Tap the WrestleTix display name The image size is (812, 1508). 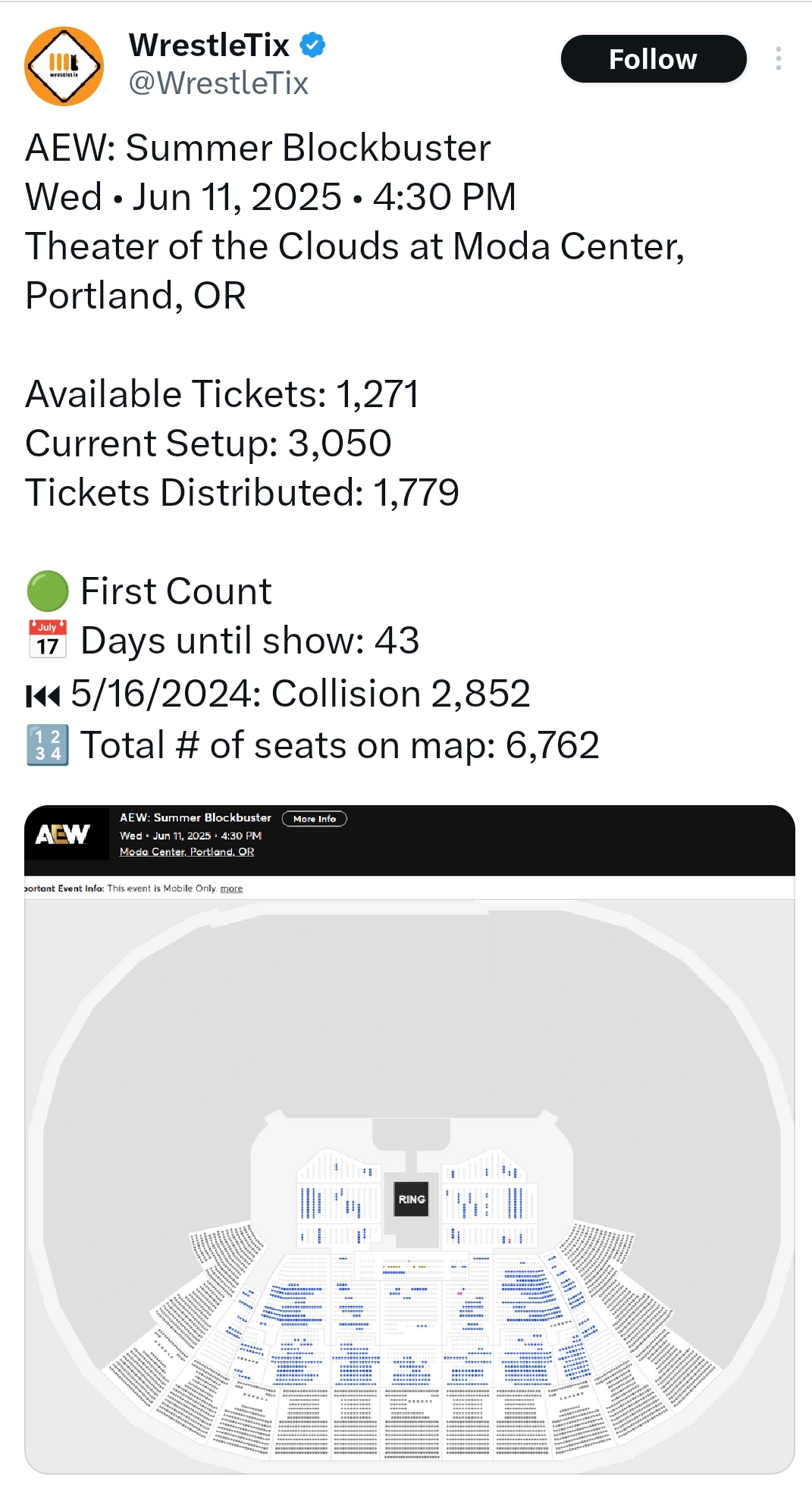(209, 45)
